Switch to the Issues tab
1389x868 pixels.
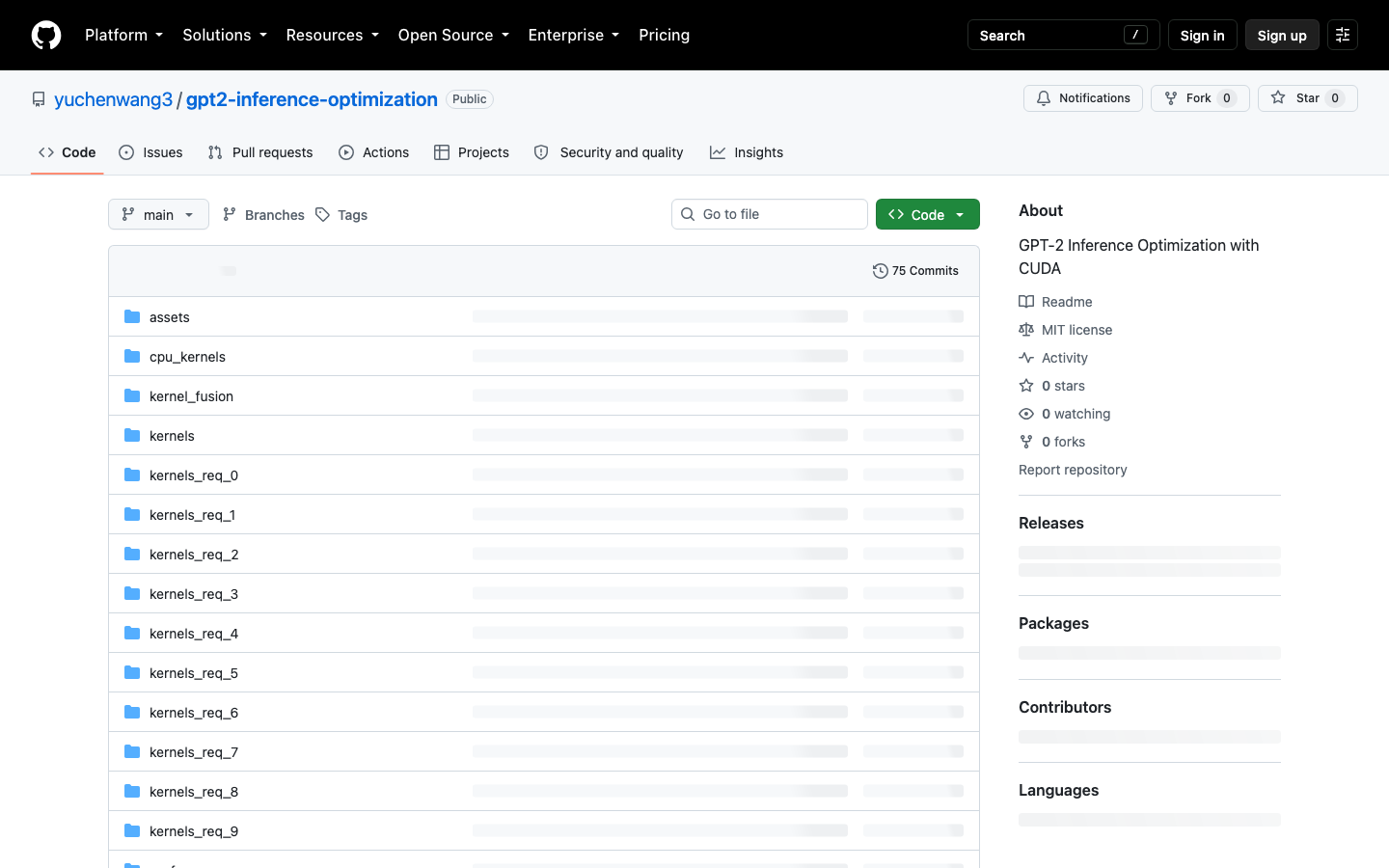[x=150, y=152]
